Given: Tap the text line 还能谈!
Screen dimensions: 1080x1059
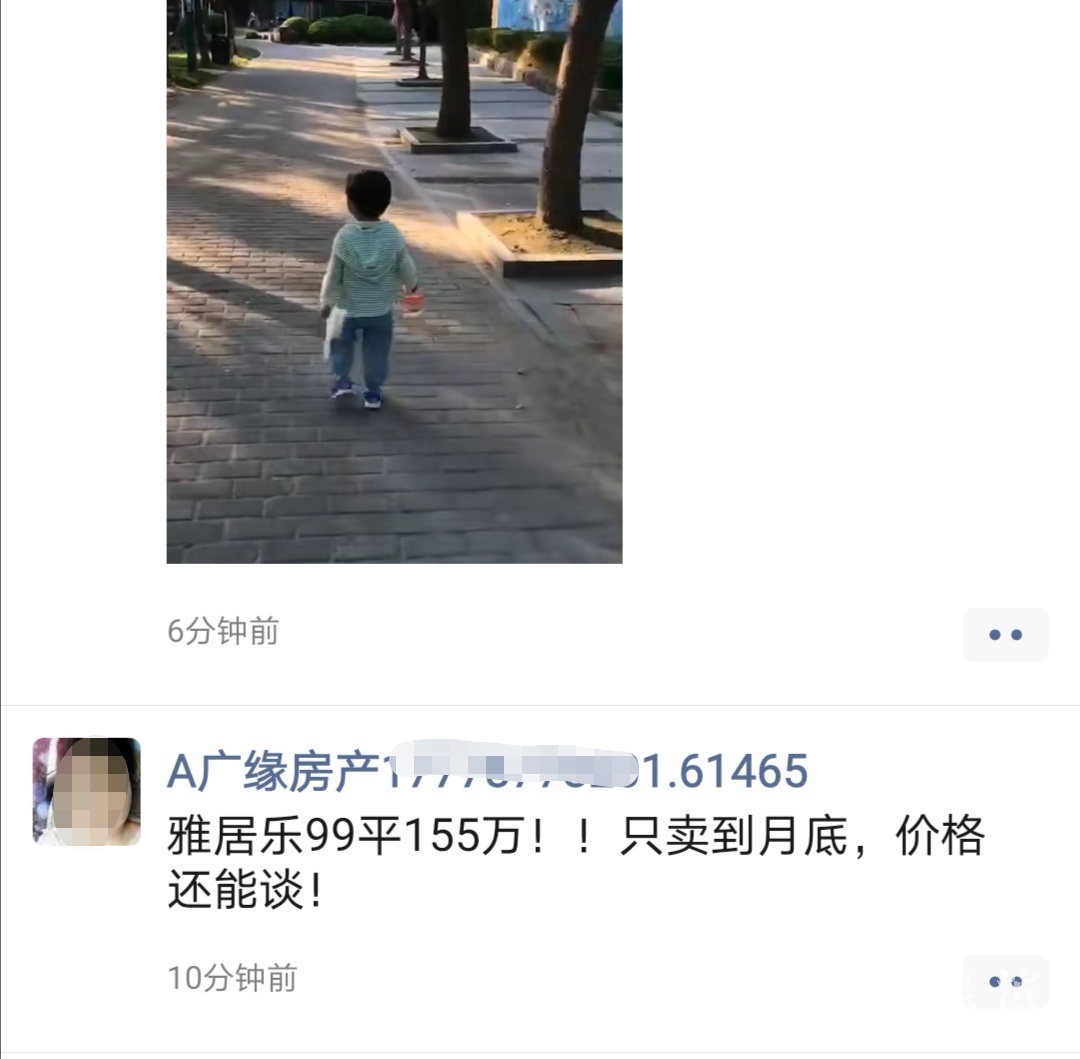Looking at the screenshot, I should tap(245, 889).
